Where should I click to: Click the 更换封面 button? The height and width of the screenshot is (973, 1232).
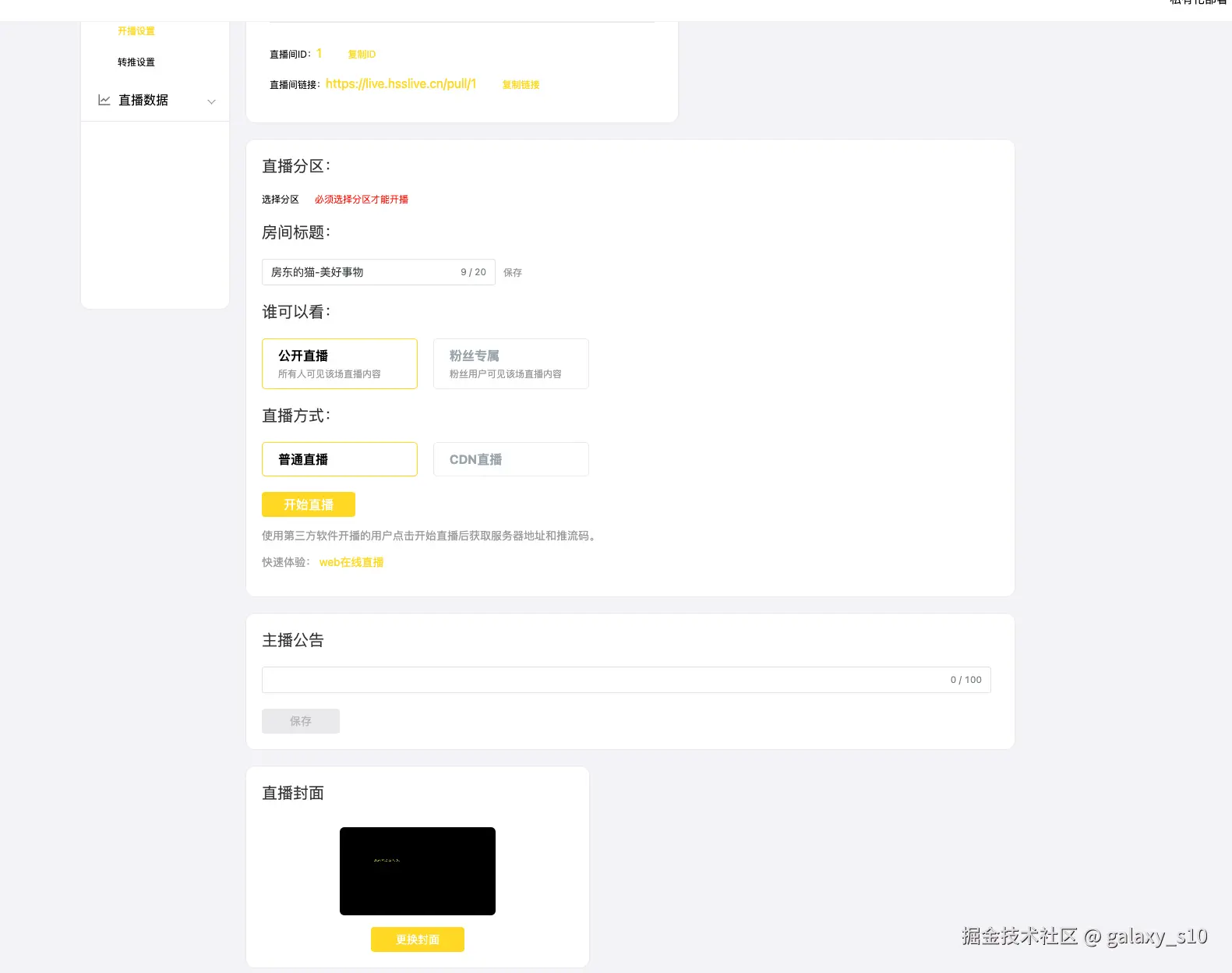coord(418,939)
